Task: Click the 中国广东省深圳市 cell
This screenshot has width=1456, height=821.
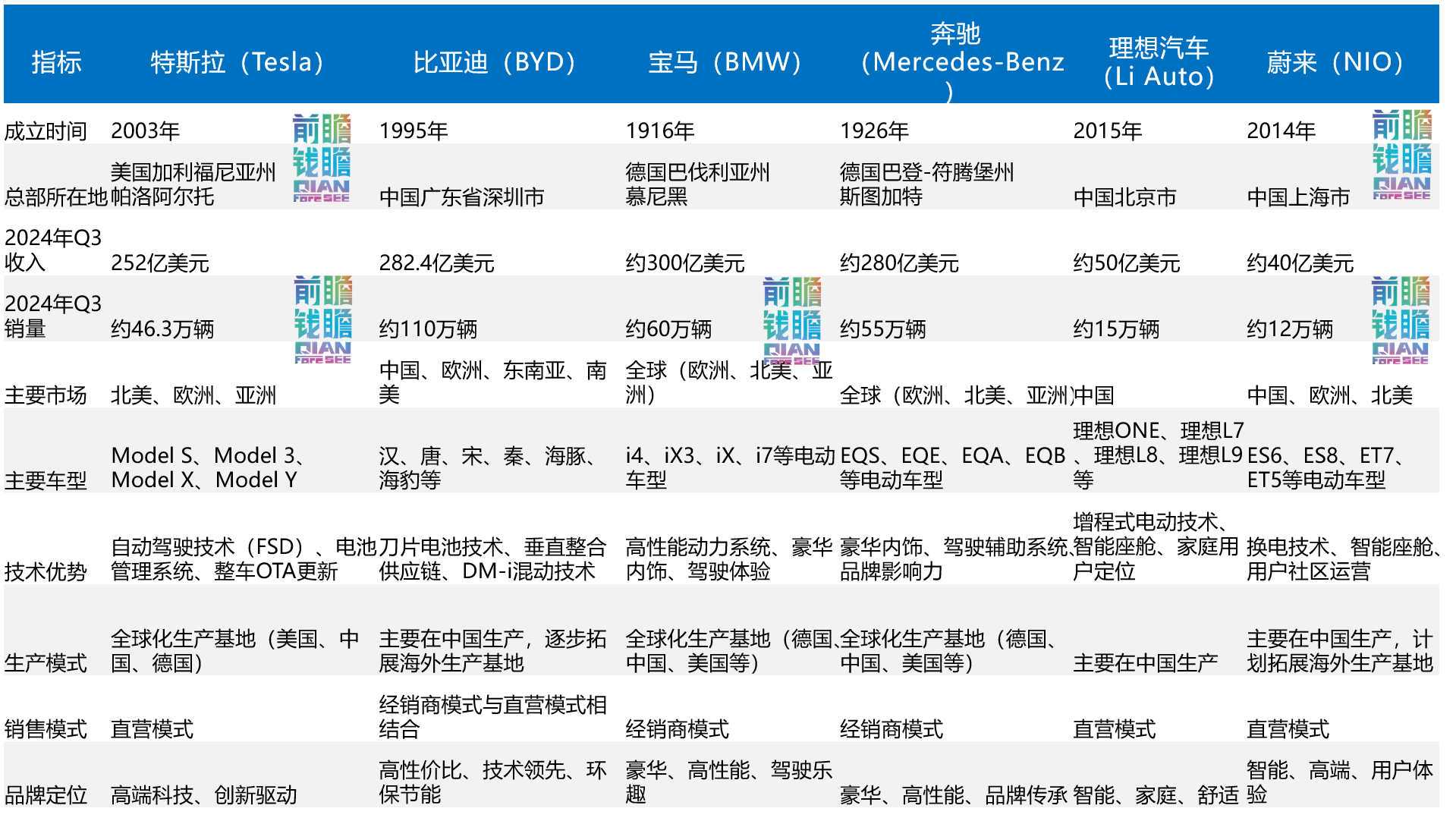Action: (461, 197)
